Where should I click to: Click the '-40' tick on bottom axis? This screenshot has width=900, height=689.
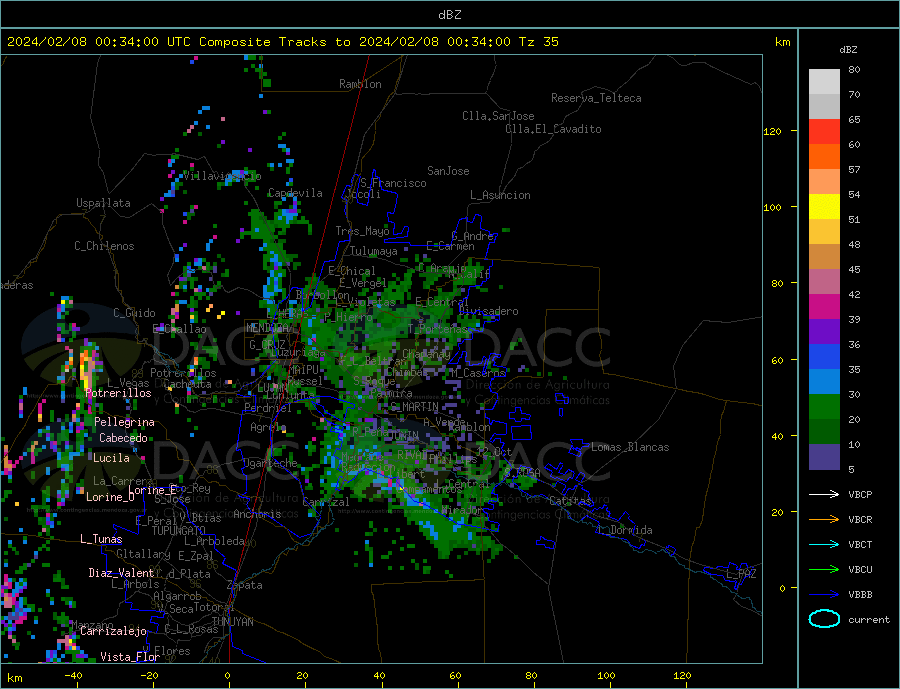(73, 676)
